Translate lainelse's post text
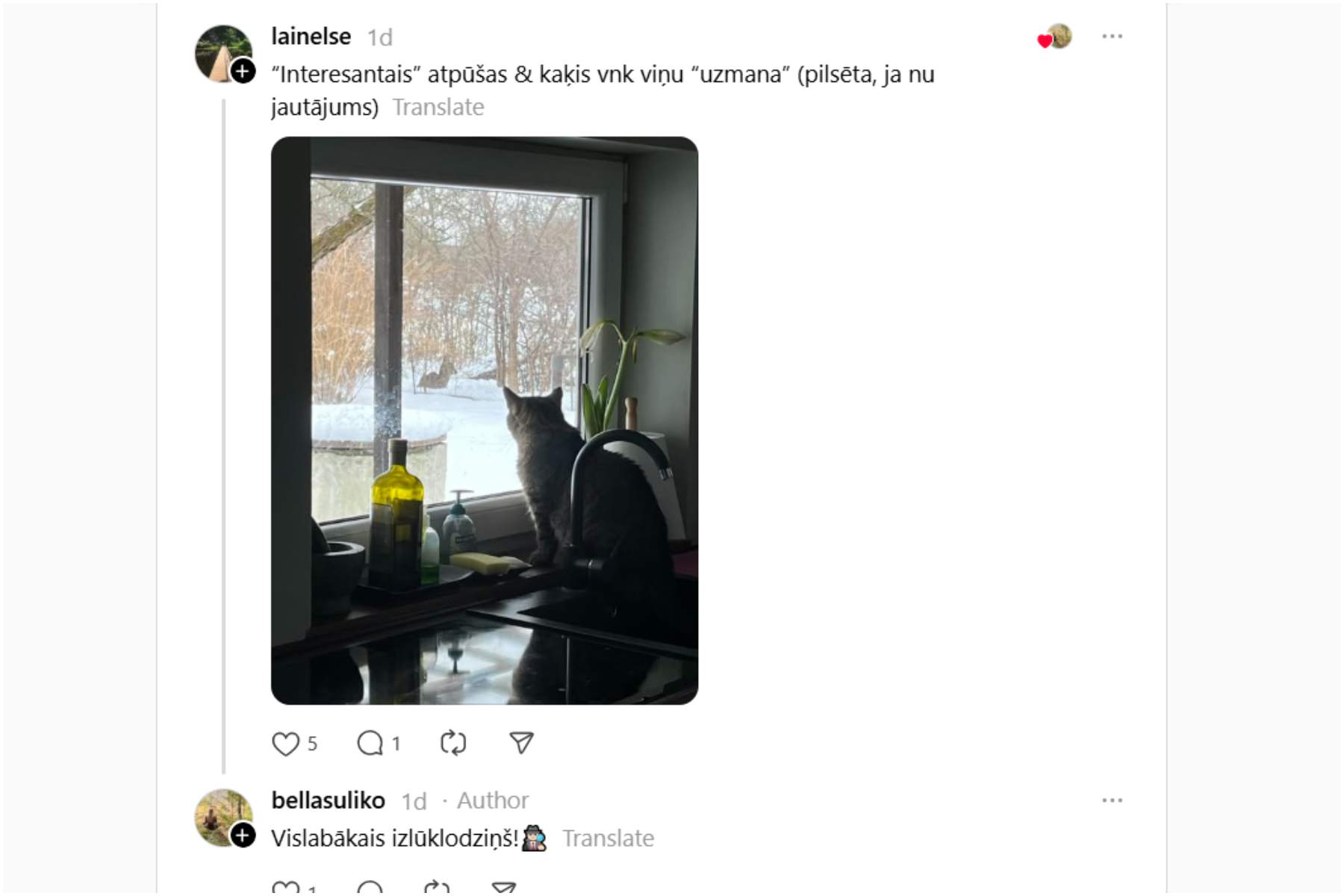1344x896 pixels. (x=438, y=108)
